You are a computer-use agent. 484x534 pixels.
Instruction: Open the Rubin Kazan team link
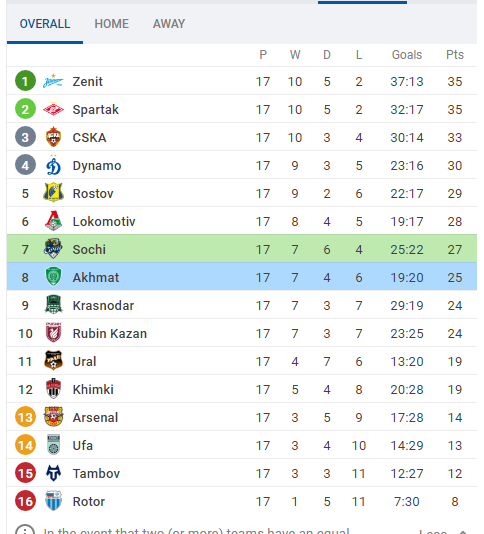tap(110, 333)
